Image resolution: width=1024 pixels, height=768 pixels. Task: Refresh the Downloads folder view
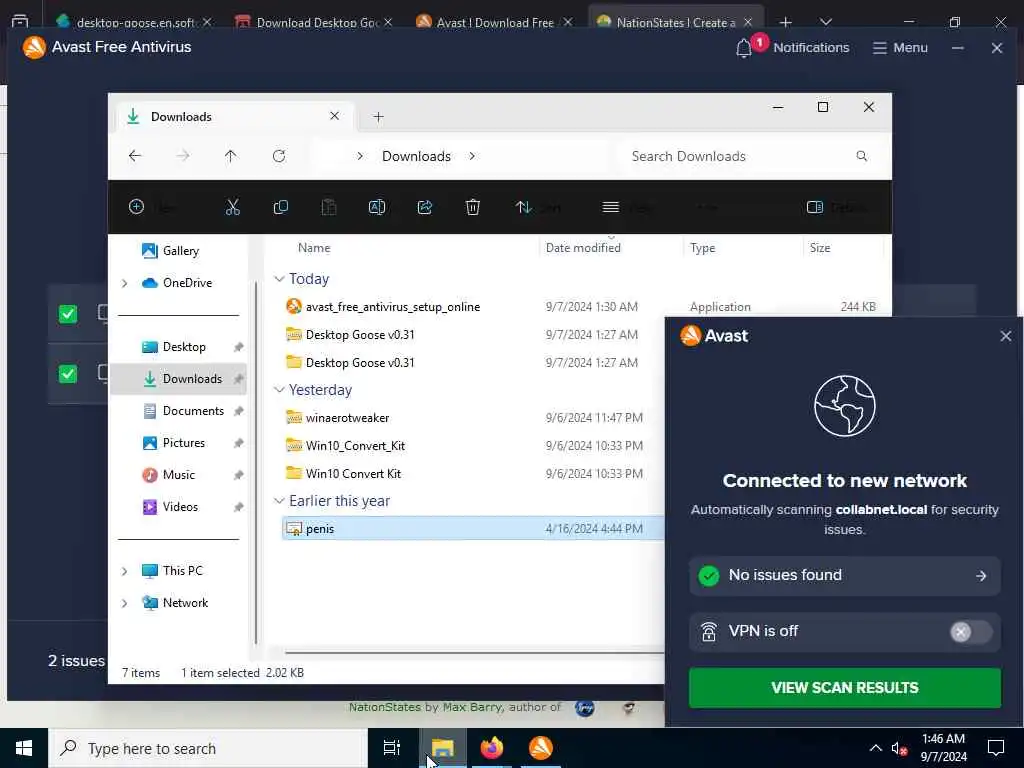[x=279, y=156]
